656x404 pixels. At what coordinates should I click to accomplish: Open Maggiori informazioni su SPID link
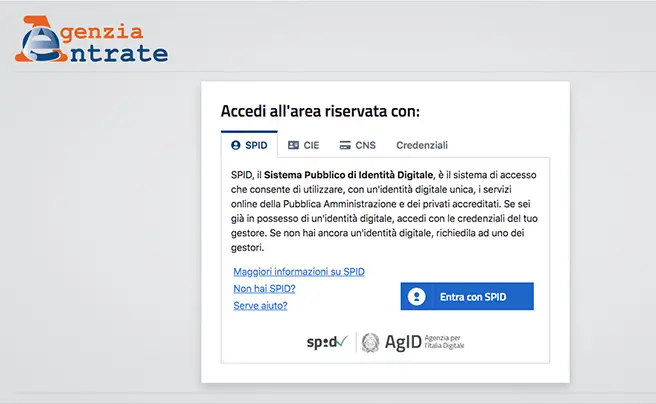299,272
